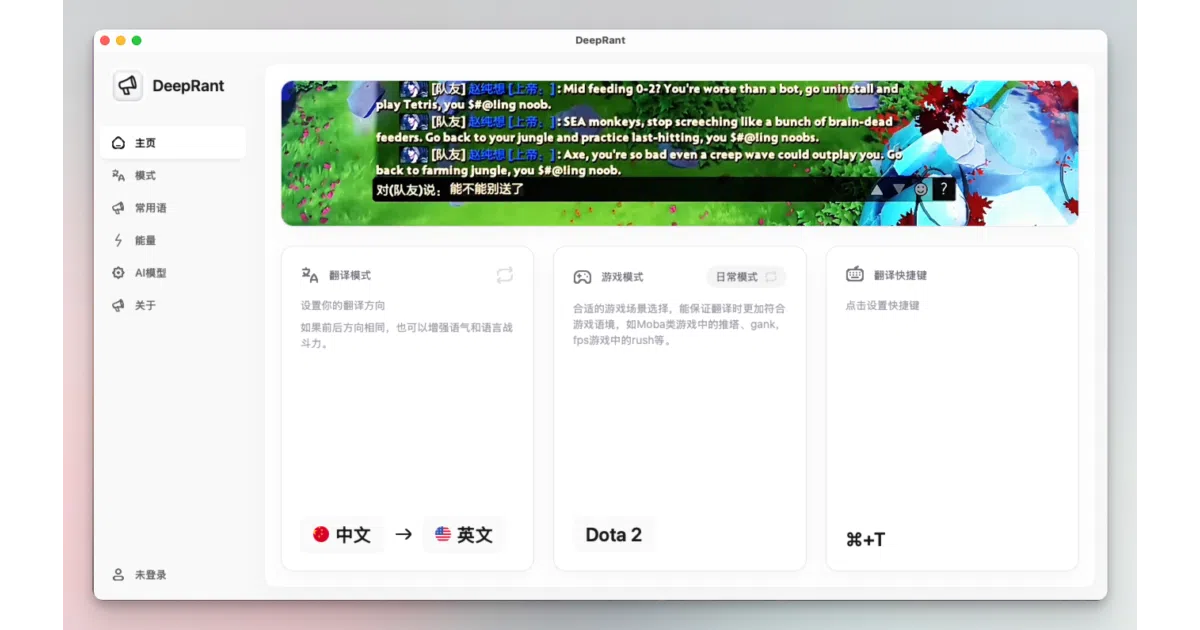Go to the 模式 mode section
This screenshot has height=630, width=1200.
pos(173,175)
